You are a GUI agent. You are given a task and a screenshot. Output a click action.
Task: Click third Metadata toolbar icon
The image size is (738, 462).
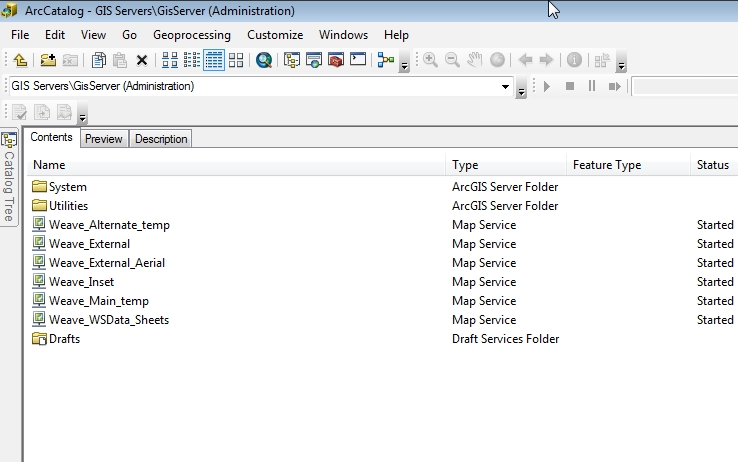64,112
